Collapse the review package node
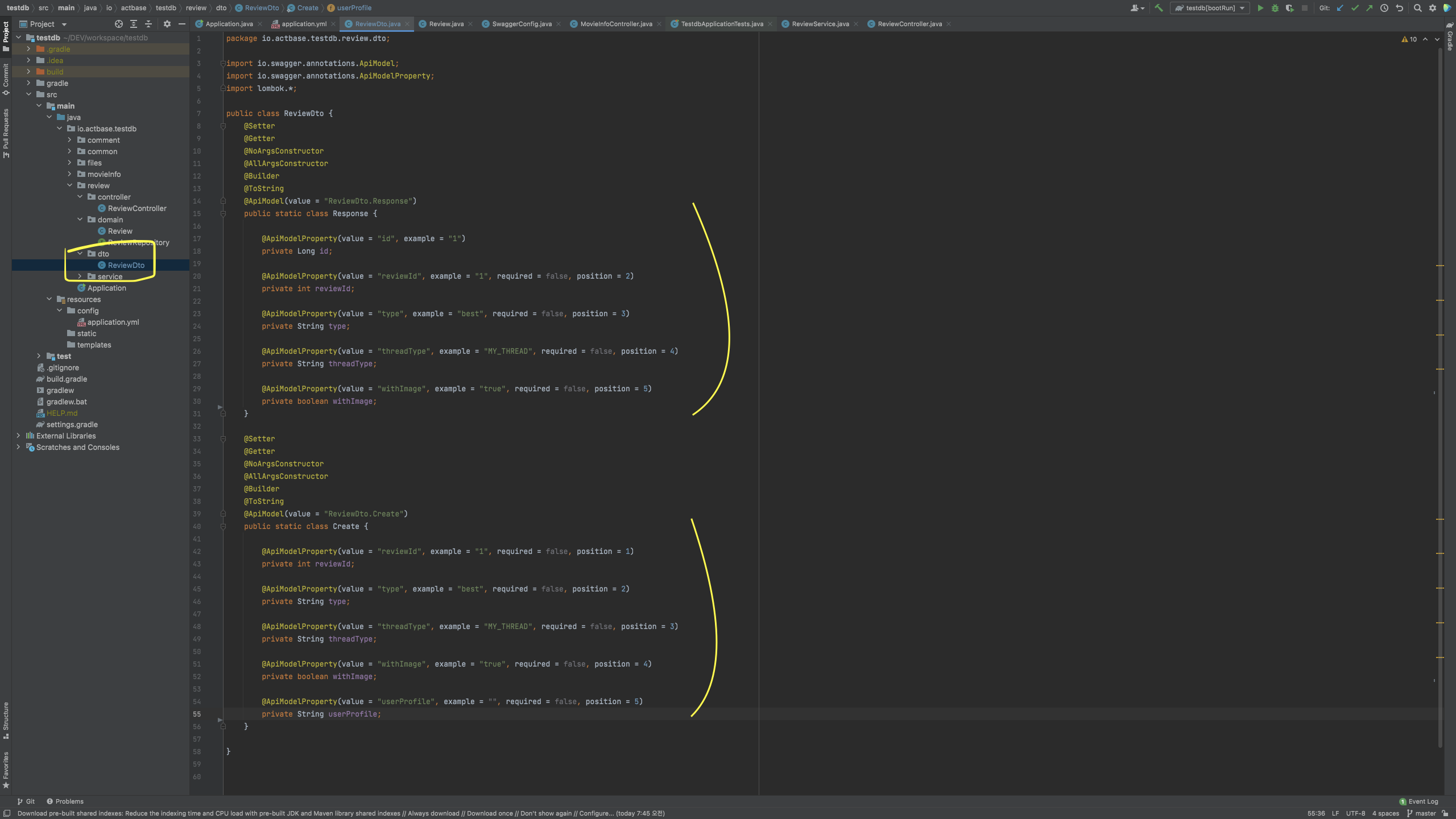The width and height of the screenshot is (1456, 819). (x=70, y=185)
